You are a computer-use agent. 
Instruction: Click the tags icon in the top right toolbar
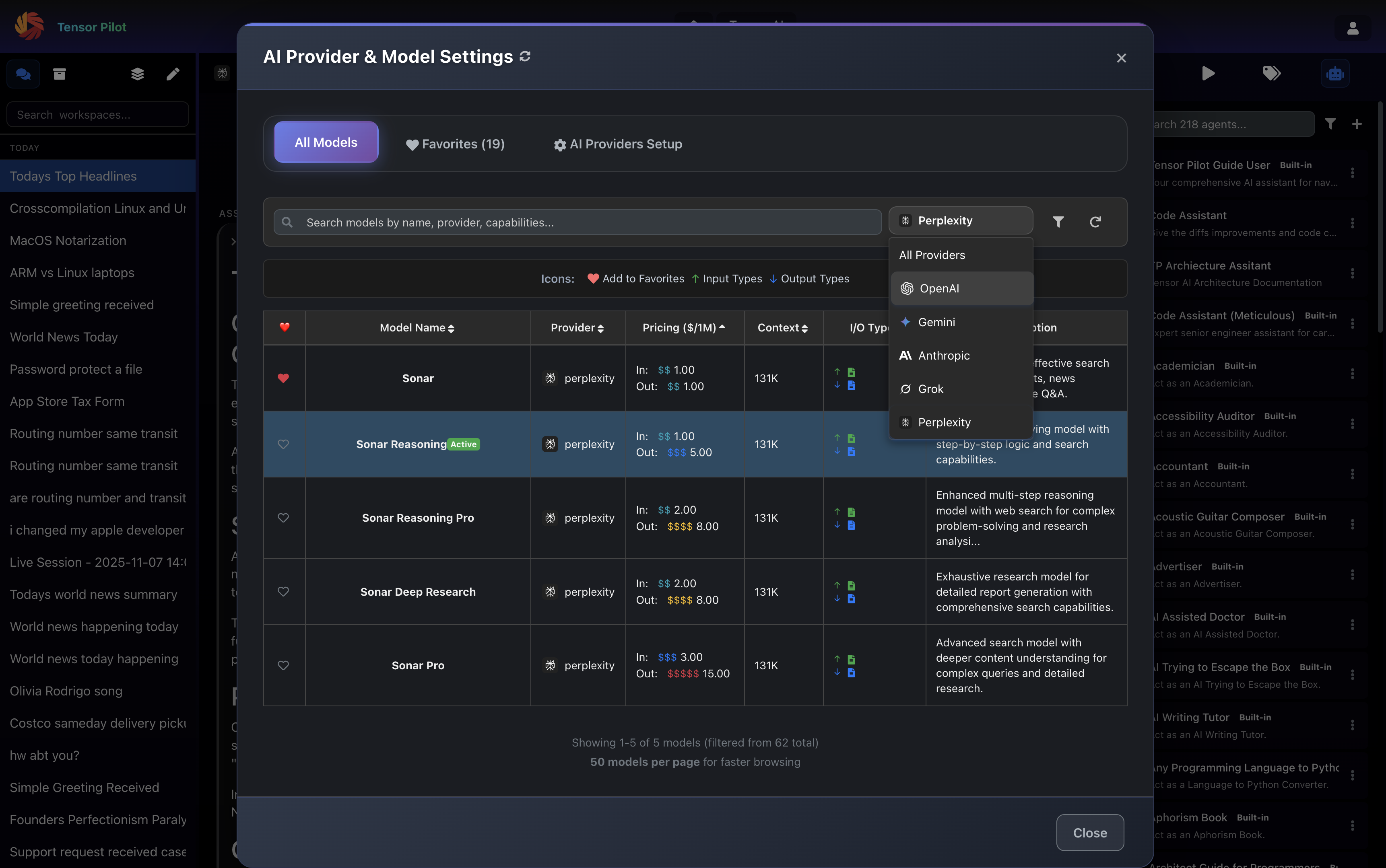[1272, 73]
